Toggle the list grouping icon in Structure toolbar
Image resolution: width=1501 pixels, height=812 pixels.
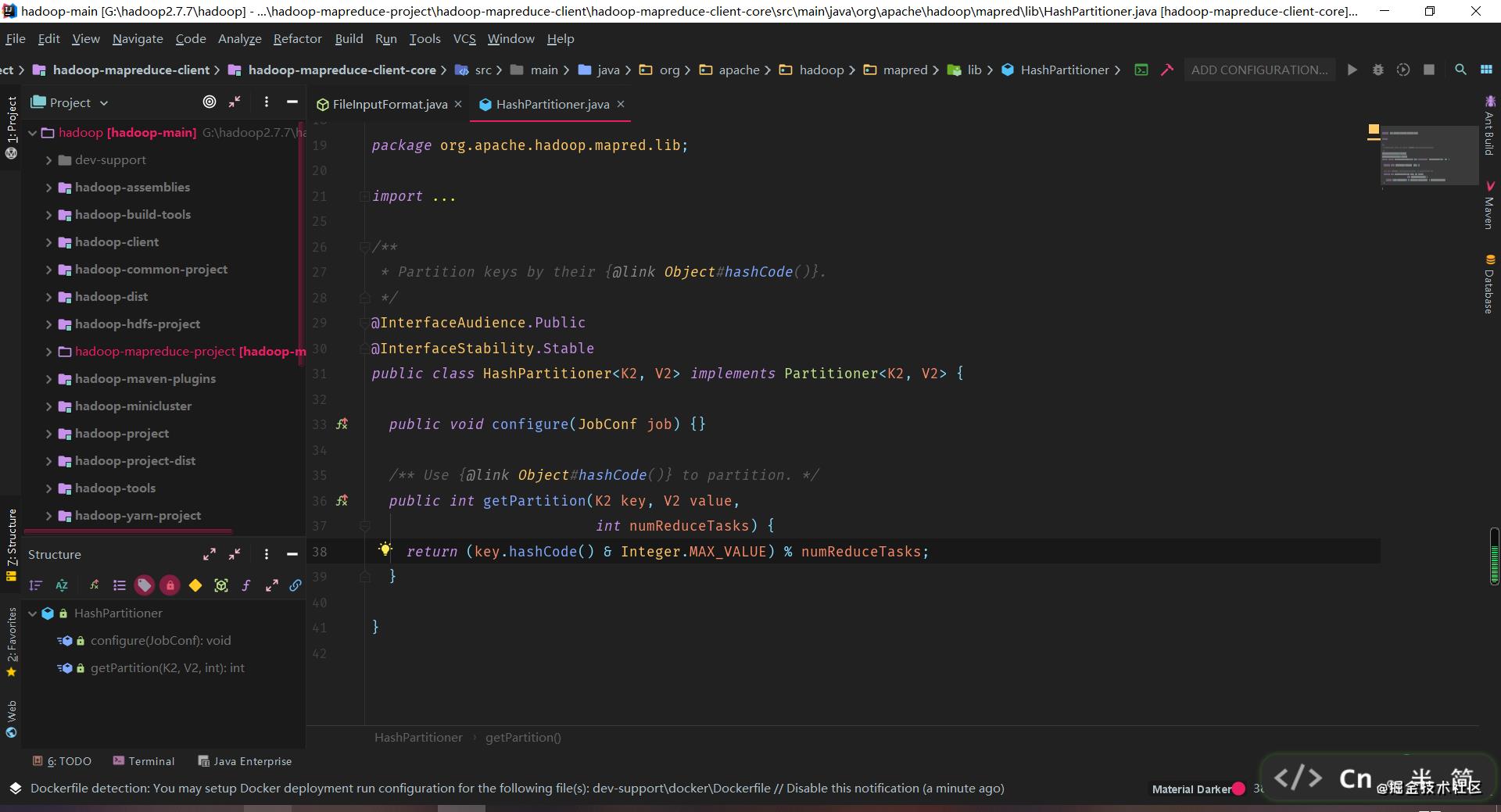point(119,585)
